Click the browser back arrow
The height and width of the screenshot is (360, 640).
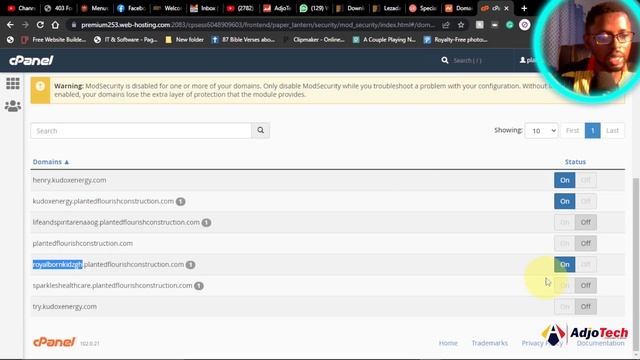click(10, 25)
